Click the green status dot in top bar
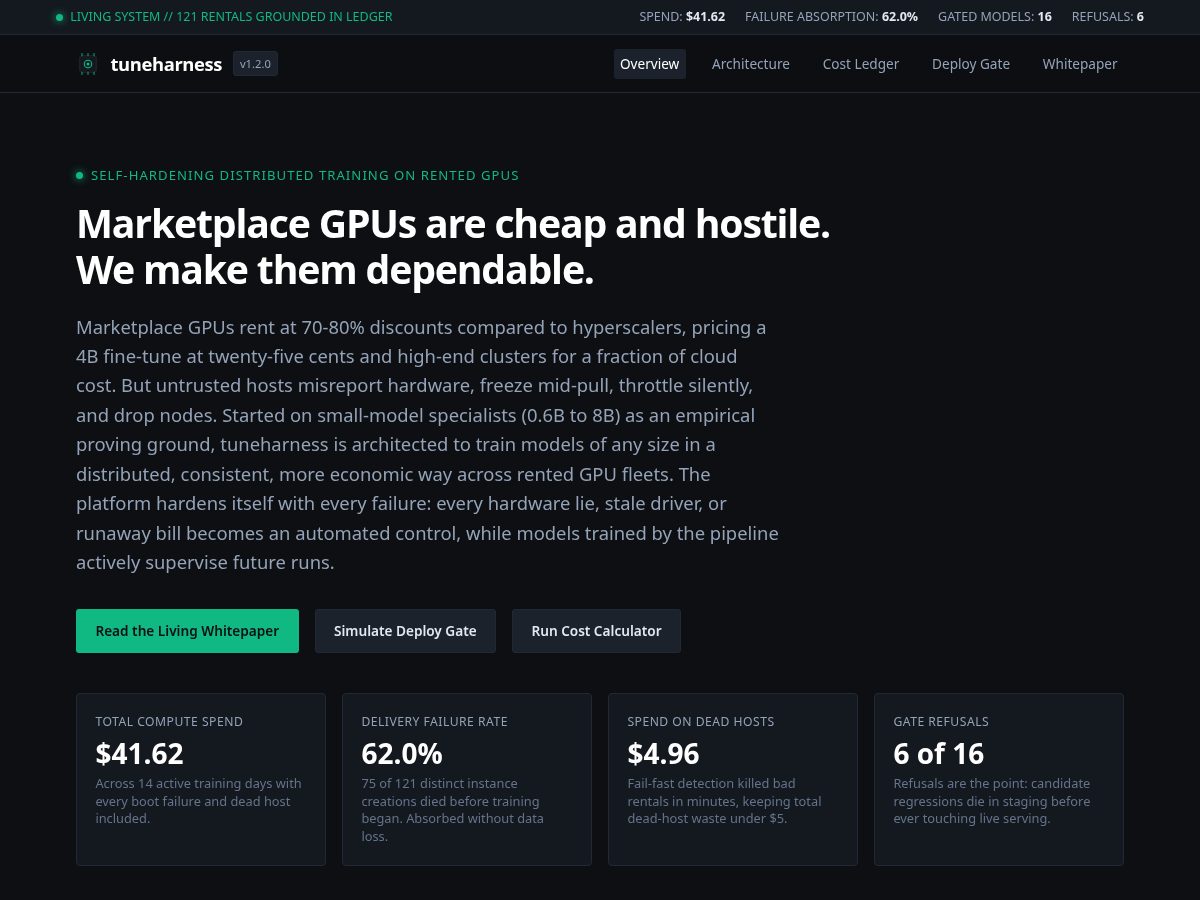Viewport: 1200px width, 900px height. [60, 17]
